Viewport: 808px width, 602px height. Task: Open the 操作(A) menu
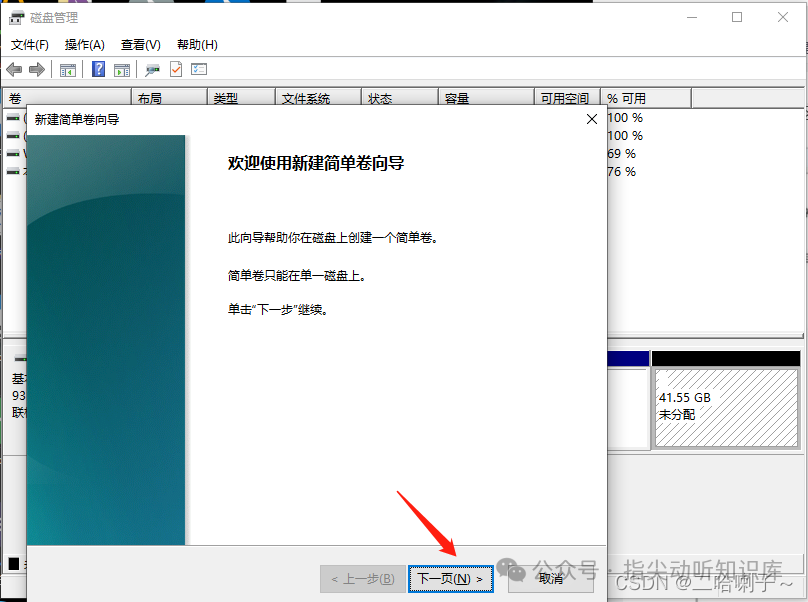coord(85,45)
